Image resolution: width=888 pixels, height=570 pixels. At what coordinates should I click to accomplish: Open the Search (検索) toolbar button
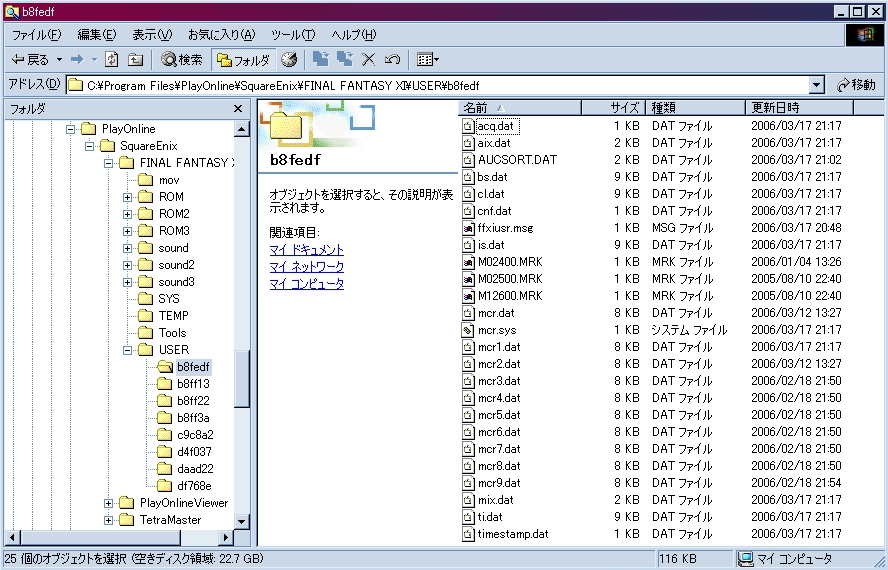pos(181,59)
